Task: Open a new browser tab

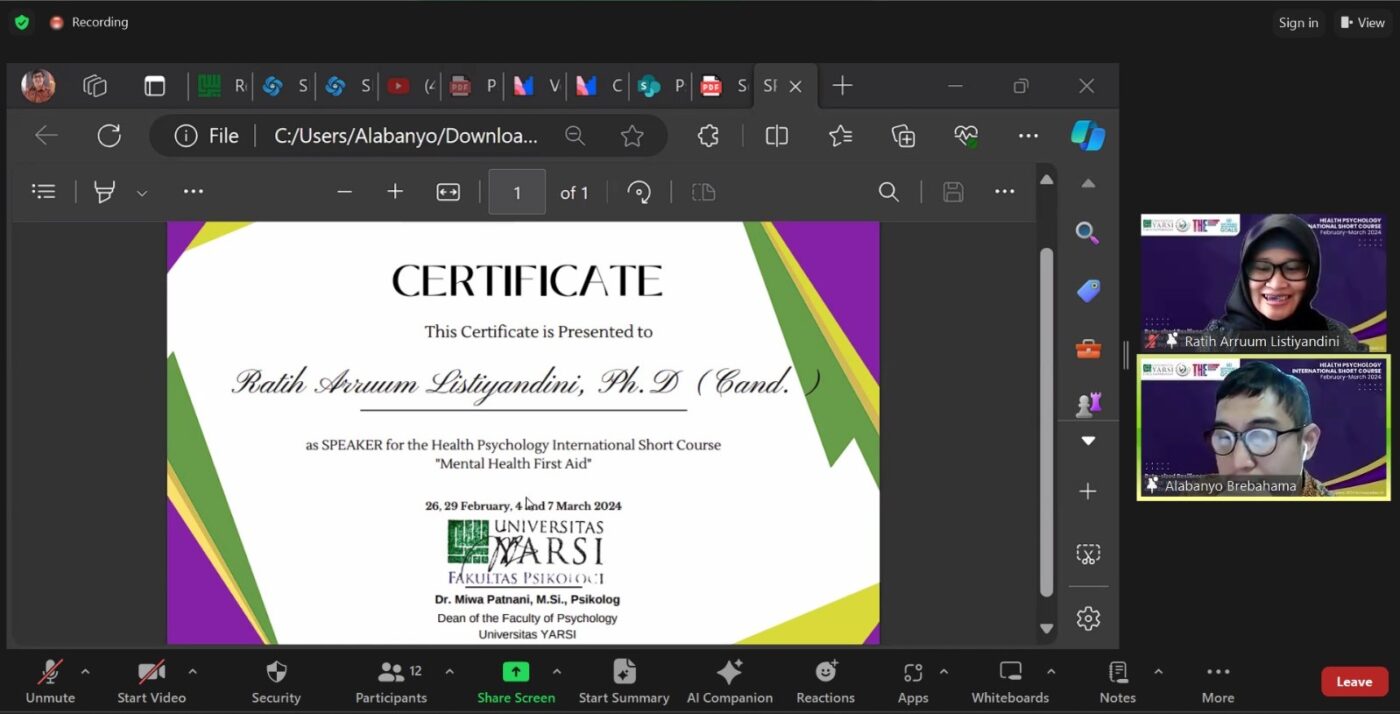Action: tap(843, 86)
